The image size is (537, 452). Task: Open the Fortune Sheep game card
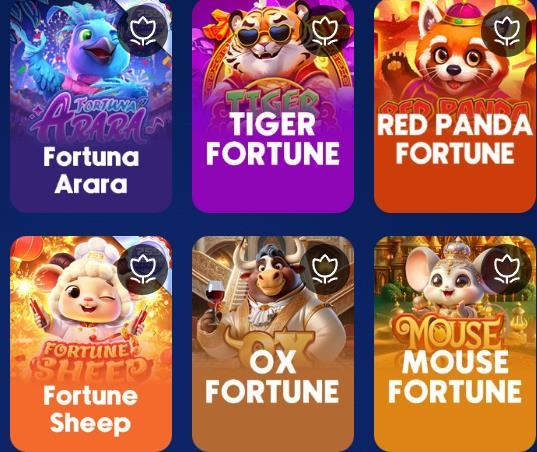click(x=91, y=344)
